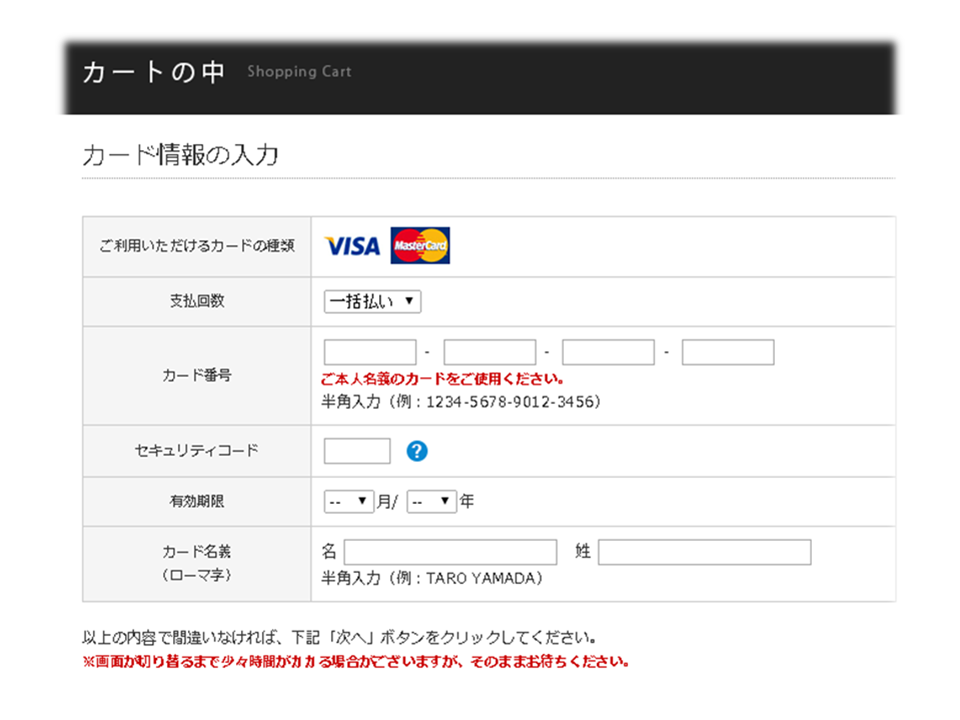Click the セキュリティコード row label
This screenshot has height=720, width=960.
pos(197,451)
